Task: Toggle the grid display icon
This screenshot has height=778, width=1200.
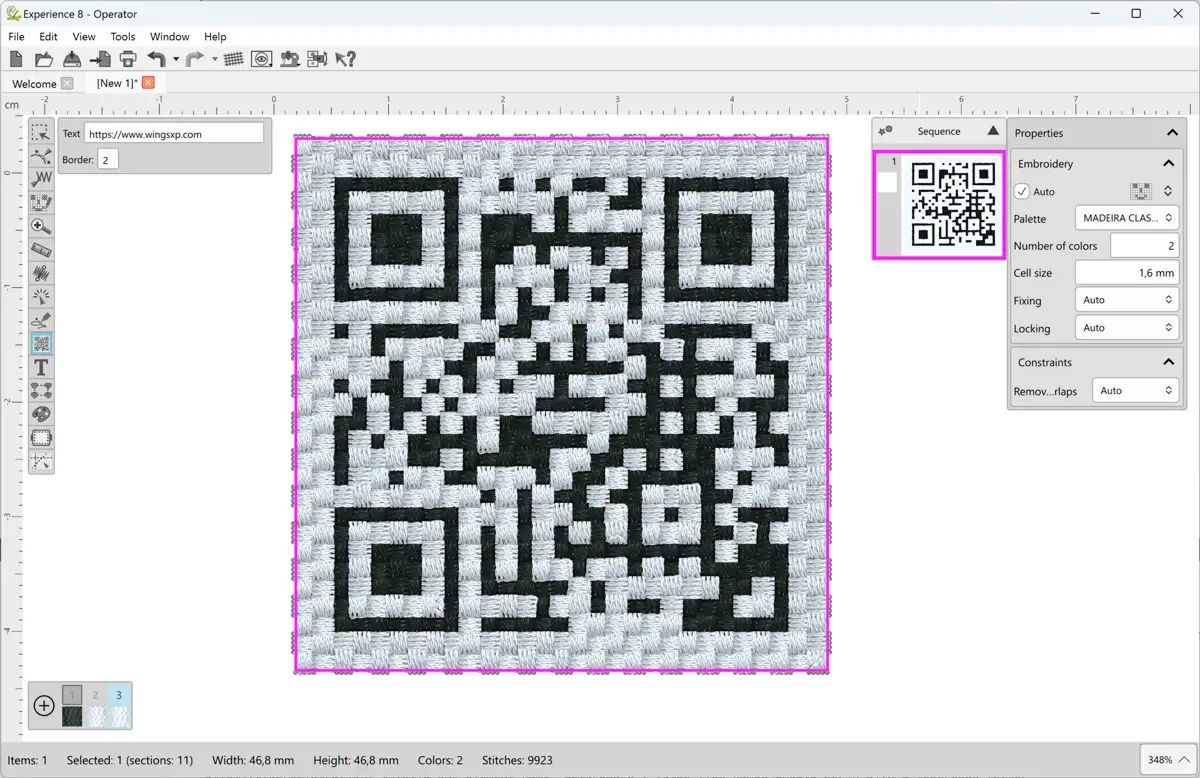Action: (x=233, y=59)
